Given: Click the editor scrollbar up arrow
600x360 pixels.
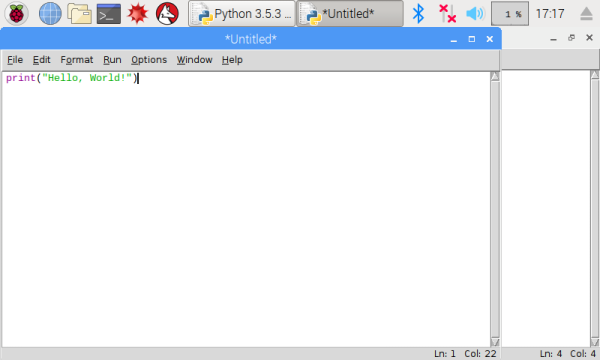Looking at the screenshot, I should [x=495, y=77].
